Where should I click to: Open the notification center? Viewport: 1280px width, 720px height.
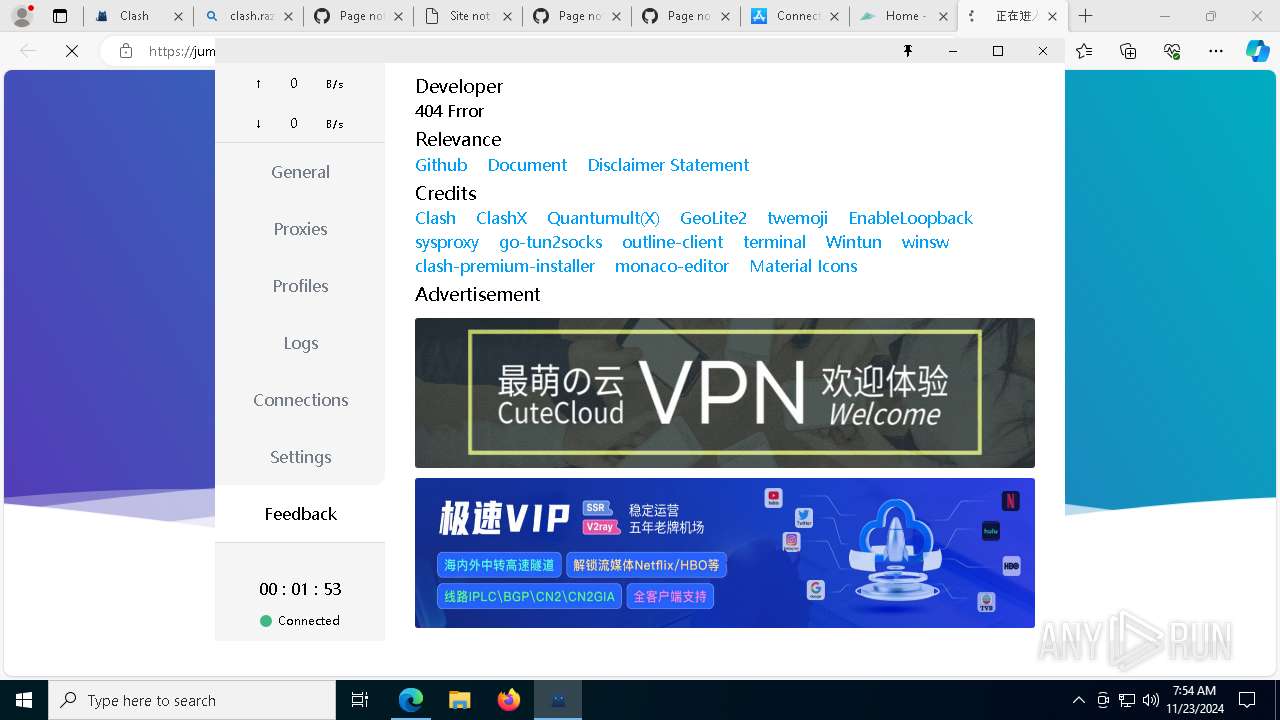[1247, 700]
